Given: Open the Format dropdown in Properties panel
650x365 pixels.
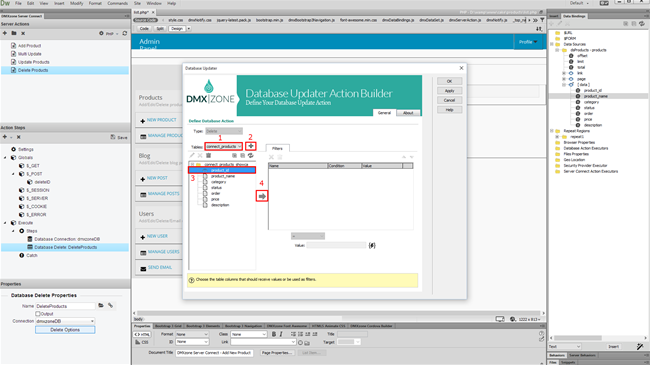Looking at the screenshot, I should pos(192,334).
